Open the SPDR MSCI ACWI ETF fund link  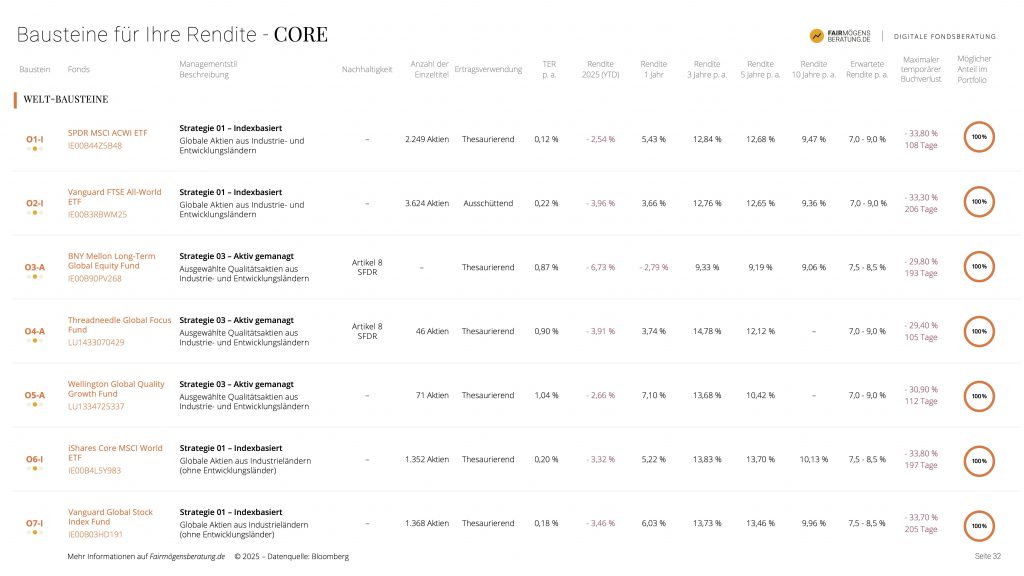[x=106, y=132]
